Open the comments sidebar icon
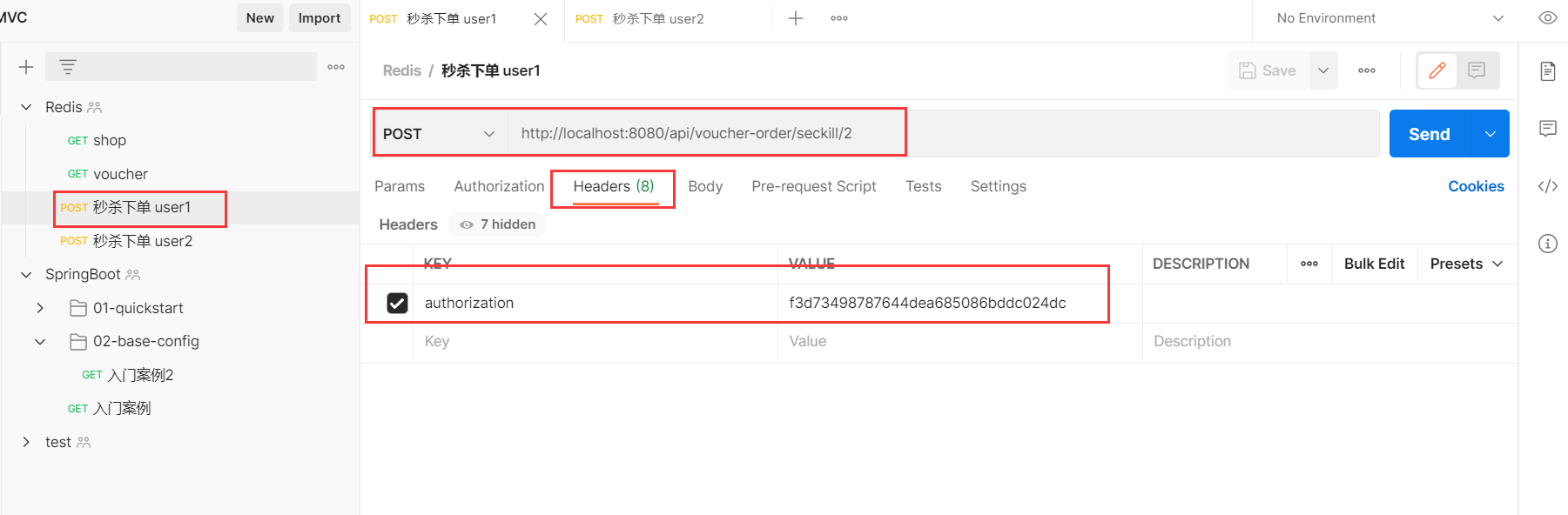1568x515 pixels. tap(1548, 129)
